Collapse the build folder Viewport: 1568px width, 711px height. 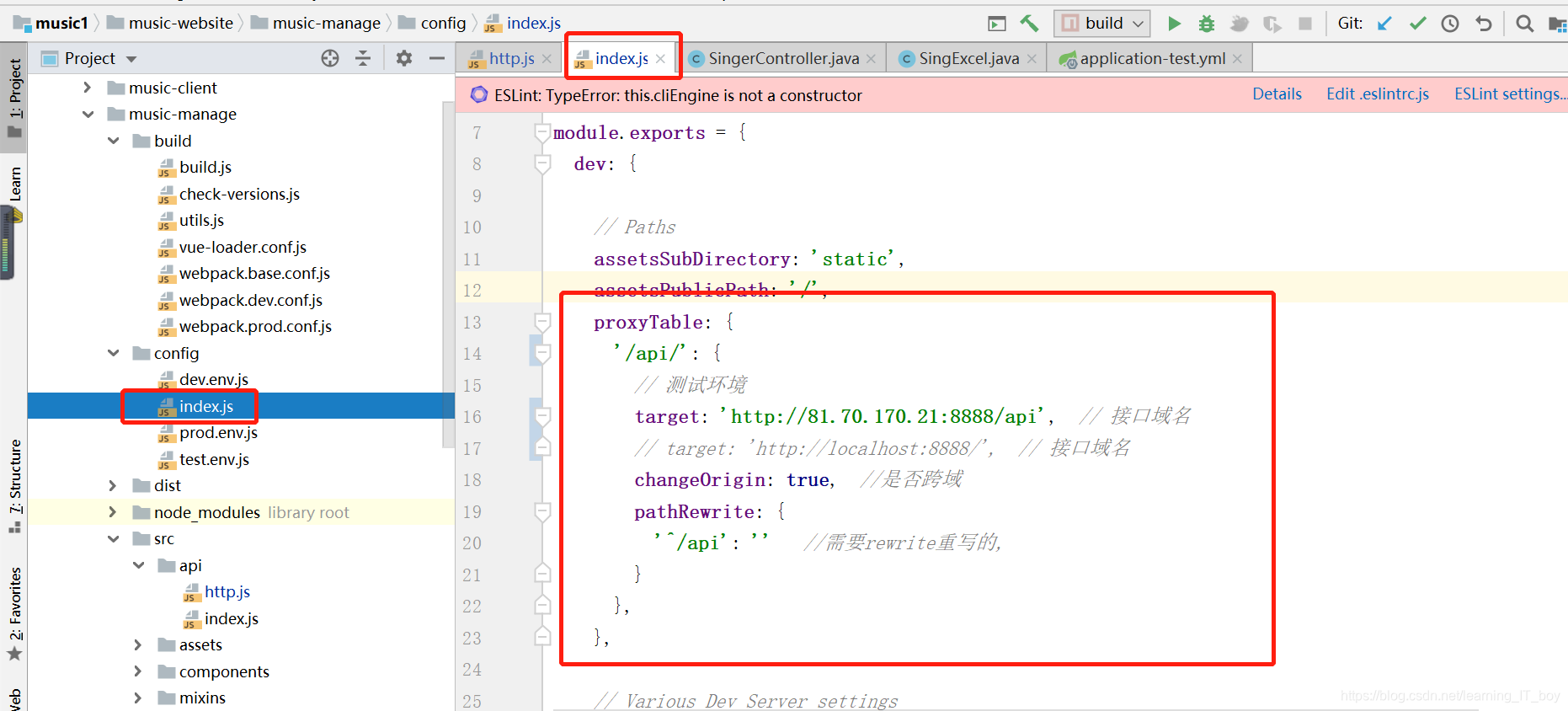113,141
